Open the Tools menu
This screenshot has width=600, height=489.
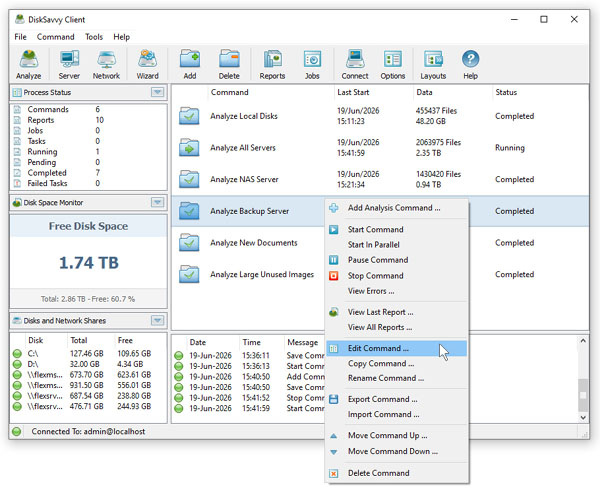coord(94,37)
